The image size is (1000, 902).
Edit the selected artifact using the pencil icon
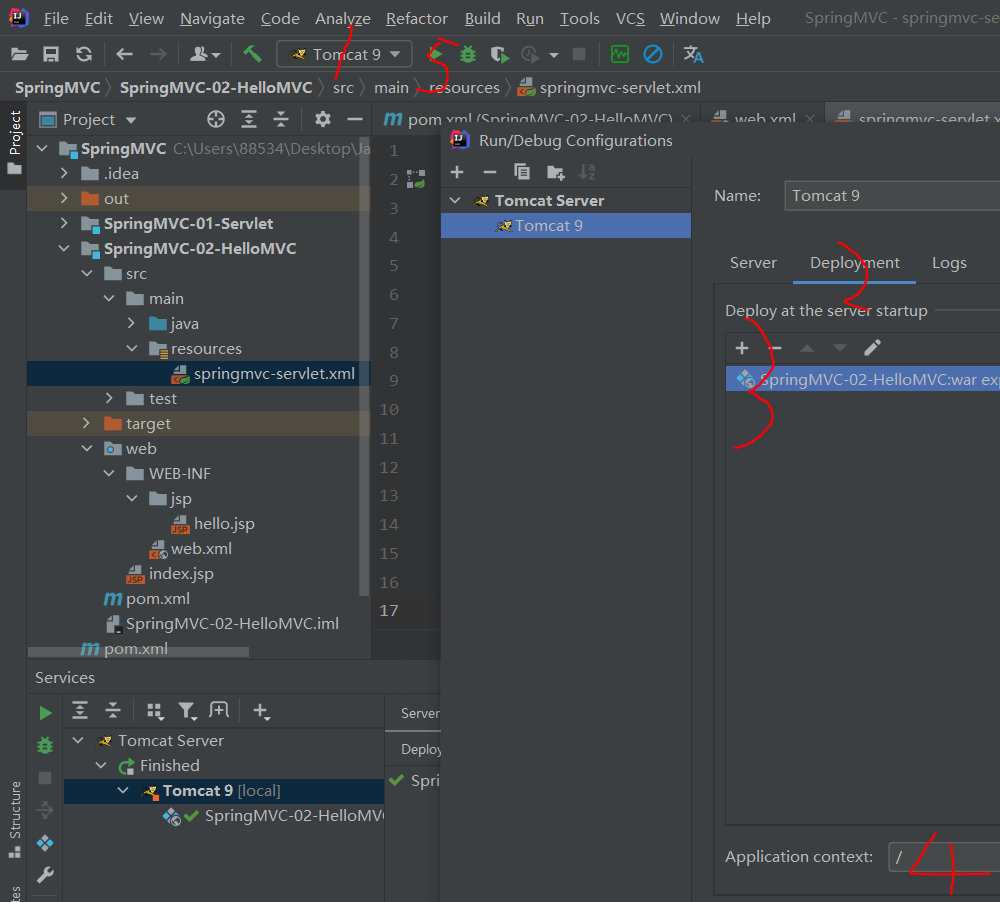(872, 348)
